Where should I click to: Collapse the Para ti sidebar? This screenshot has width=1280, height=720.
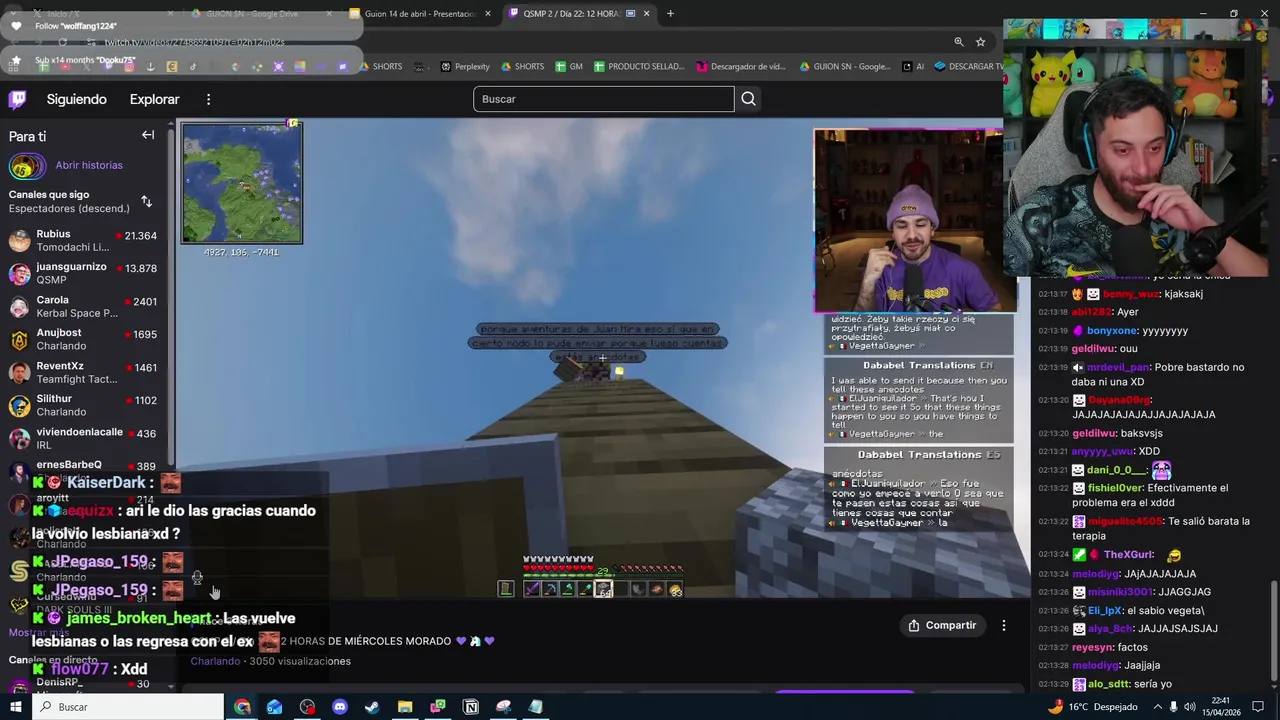point(148,135)
